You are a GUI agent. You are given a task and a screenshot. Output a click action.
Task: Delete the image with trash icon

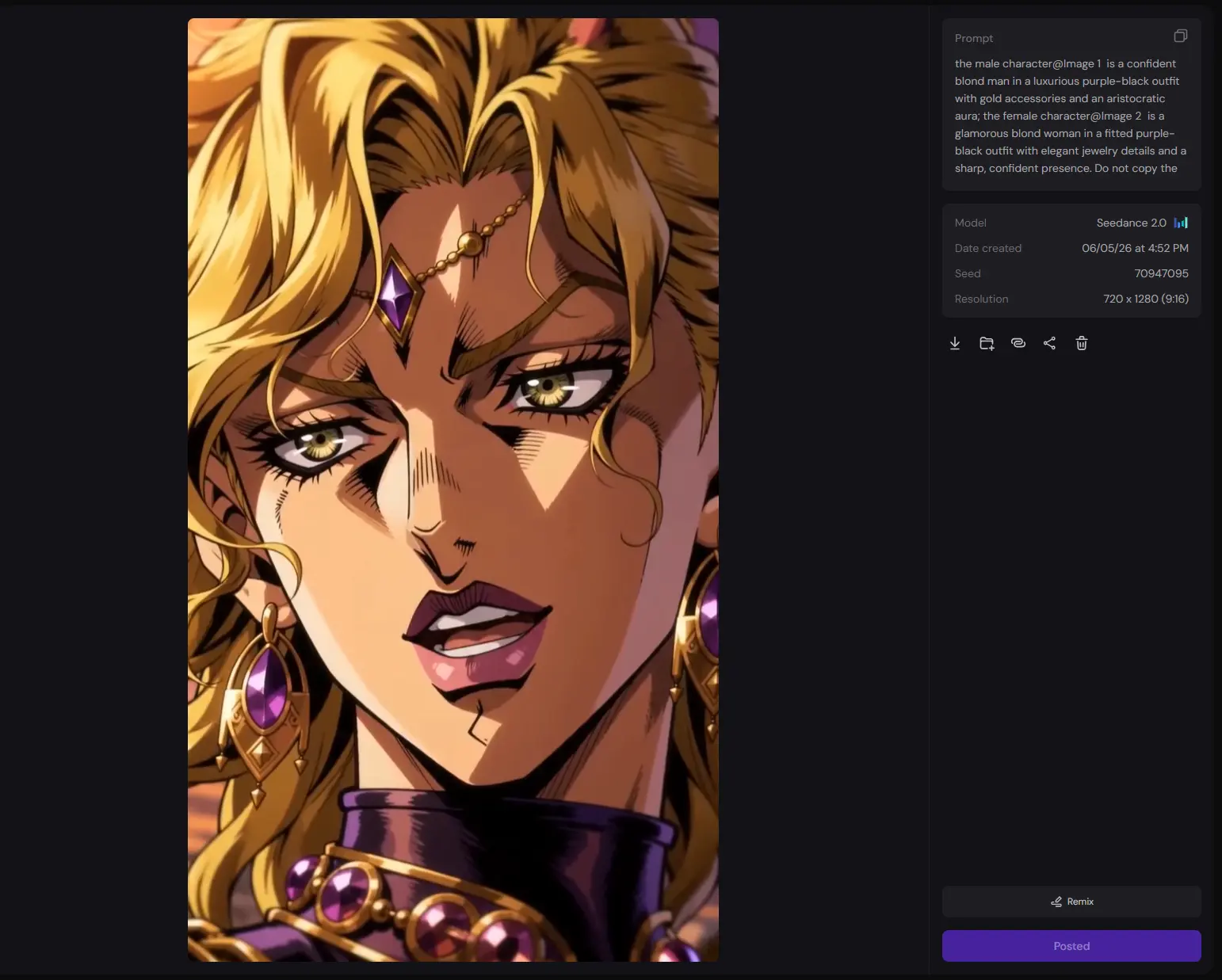click(x=1082, y=343)
